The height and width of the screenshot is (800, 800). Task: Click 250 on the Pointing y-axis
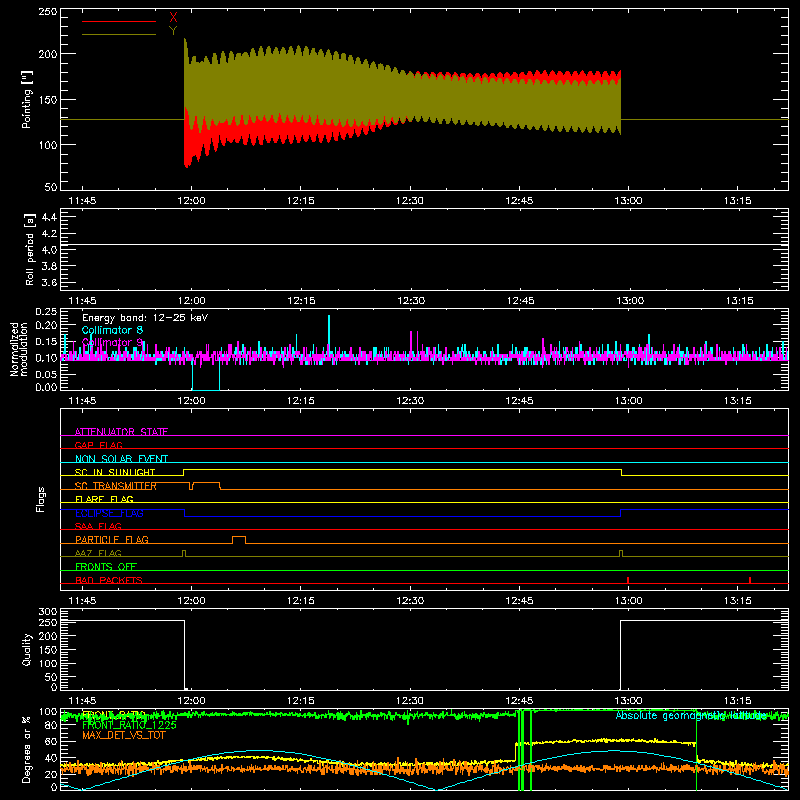(x=48, y=12)
